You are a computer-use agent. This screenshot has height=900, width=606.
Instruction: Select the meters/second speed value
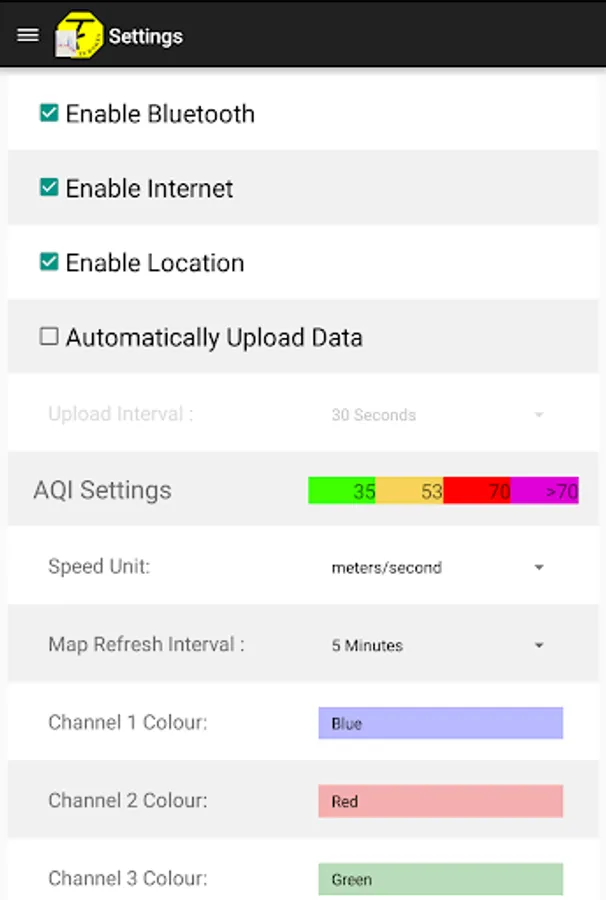[387, 567]
